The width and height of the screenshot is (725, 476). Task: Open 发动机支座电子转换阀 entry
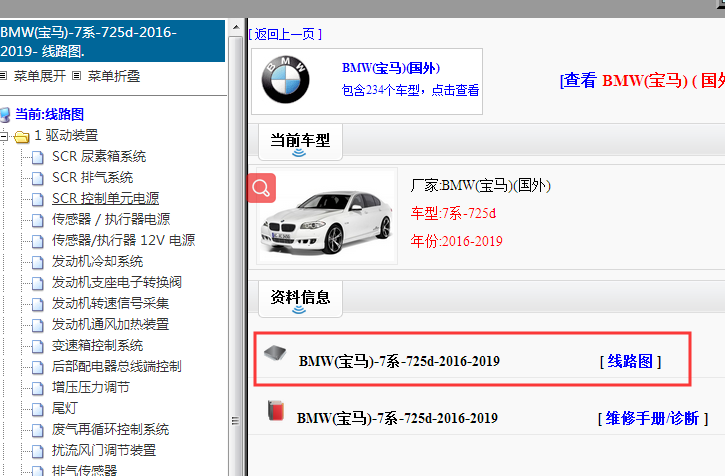tap(117, 282)
